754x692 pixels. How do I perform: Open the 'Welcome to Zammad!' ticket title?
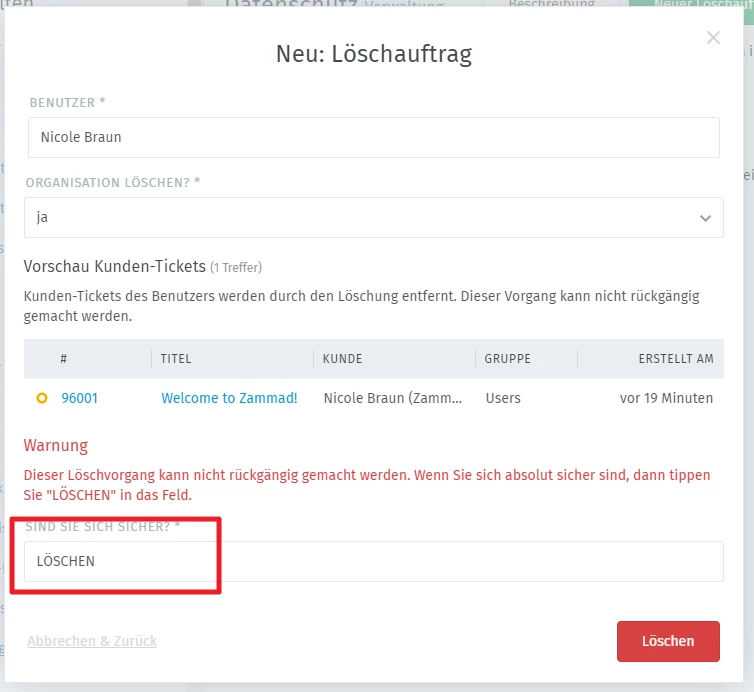point(229,398)
